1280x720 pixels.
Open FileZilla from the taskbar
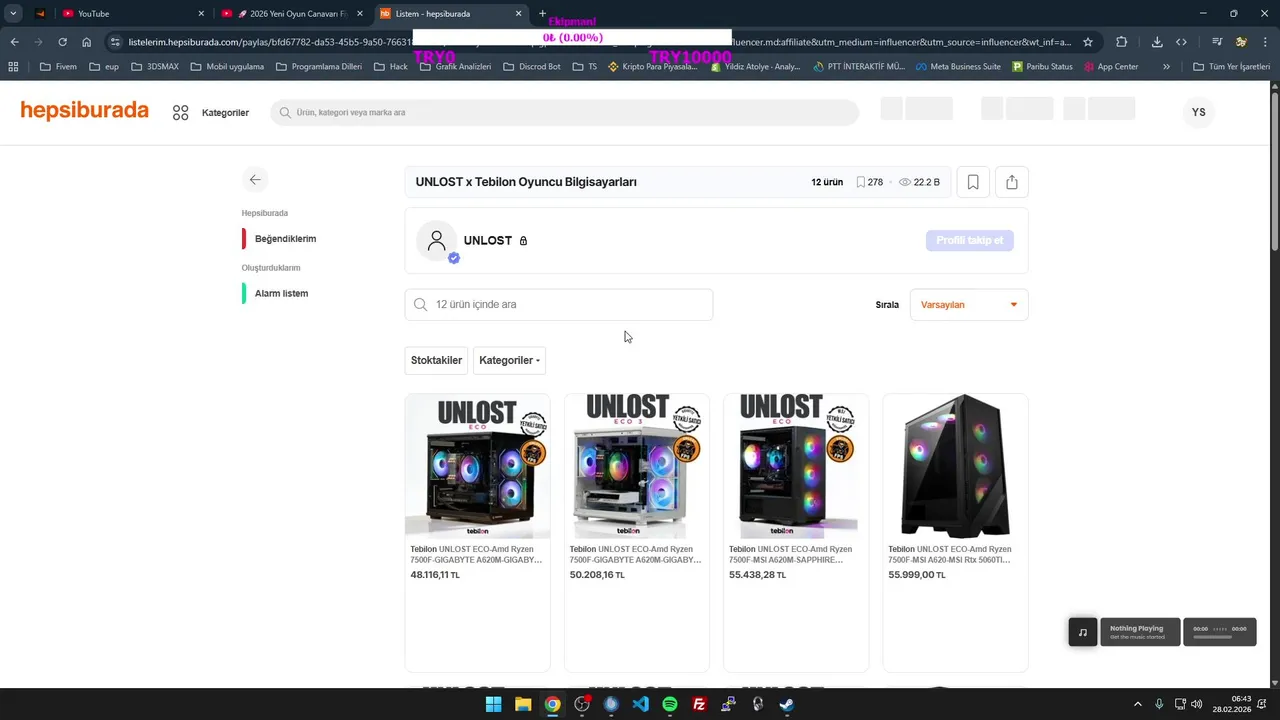pos(699,704)
